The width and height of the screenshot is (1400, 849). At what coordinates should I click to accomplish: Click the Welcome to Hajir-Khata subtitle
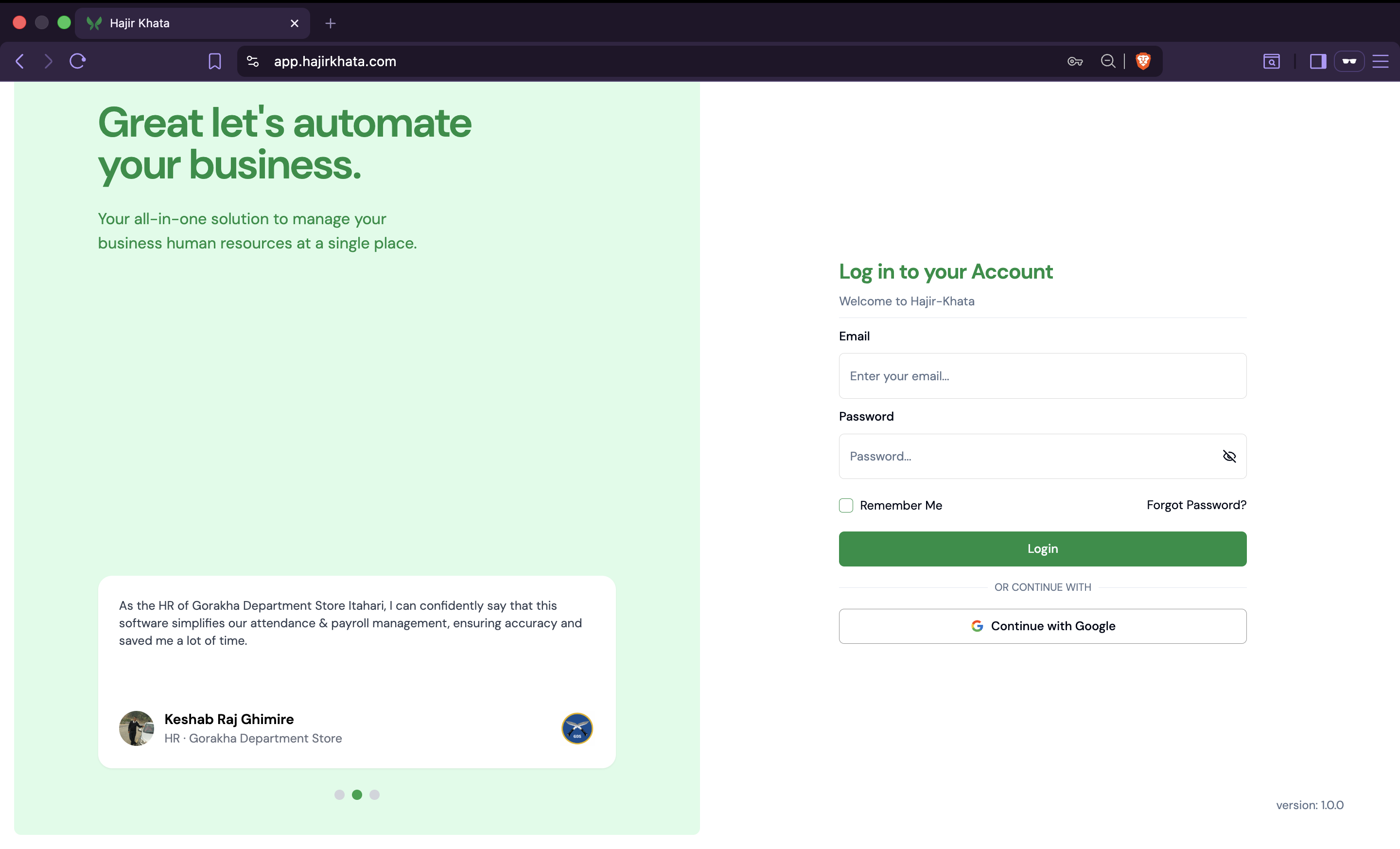(906, 301)
